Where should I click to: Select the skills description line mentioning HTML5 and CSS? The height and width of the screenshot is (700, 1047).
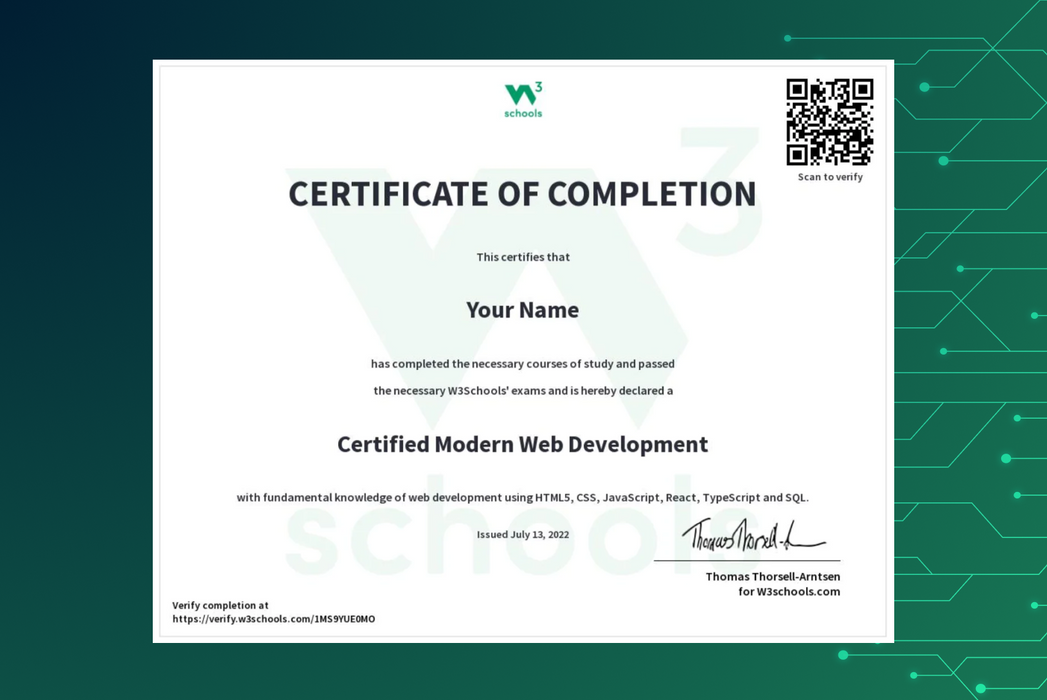coord(522,497)
